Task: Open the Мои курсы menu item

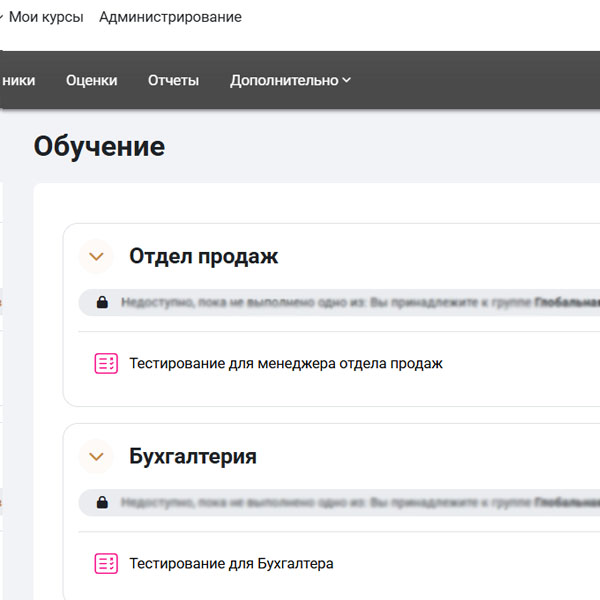Action: (x=46, y=17)
